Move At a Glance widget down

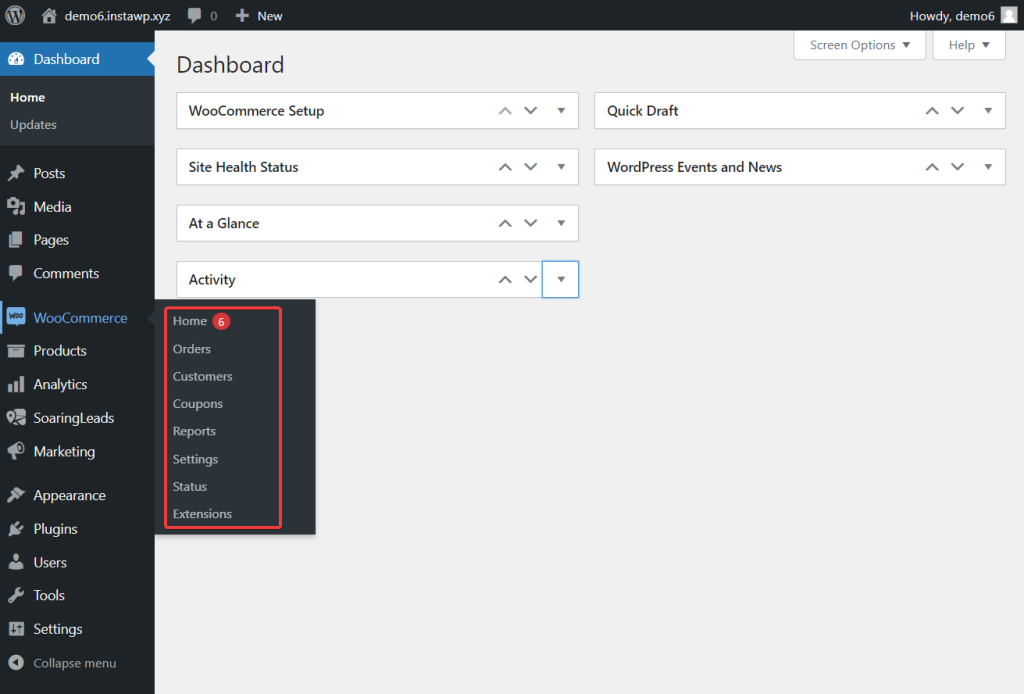pyautogui.click(x=531, y=223)
